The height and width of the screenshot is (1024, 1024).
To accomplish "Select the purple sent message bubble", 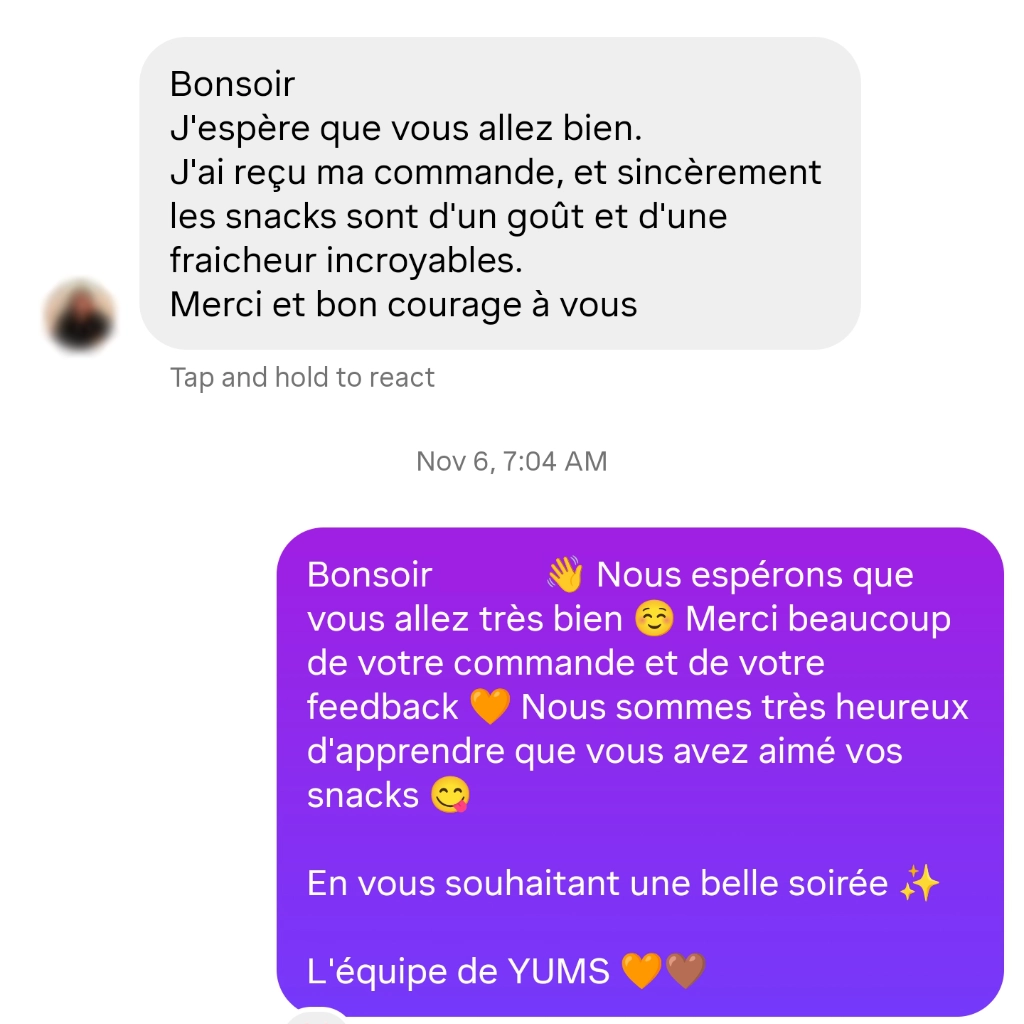I will [x=640, y=772].
